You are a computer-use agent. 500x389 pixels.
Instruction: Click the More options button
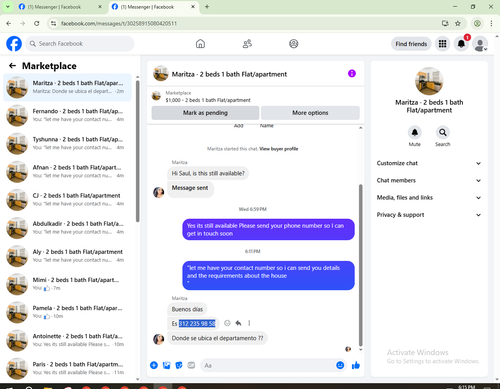[x=310, y=113]
